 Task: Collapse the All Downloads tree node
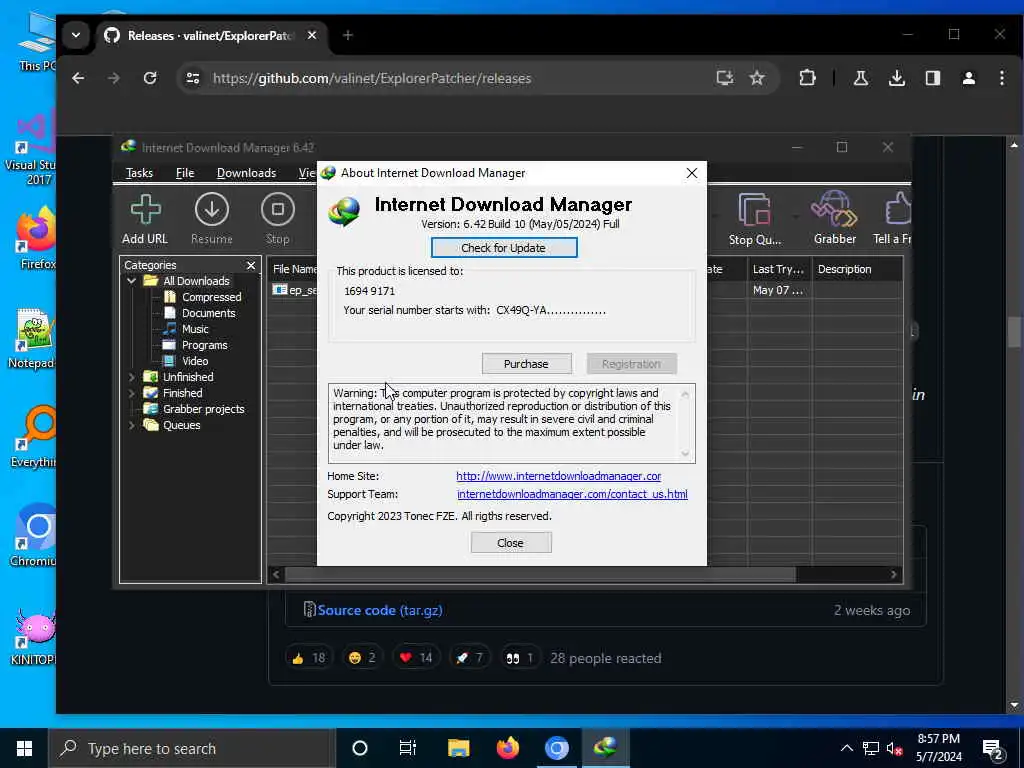131,281
